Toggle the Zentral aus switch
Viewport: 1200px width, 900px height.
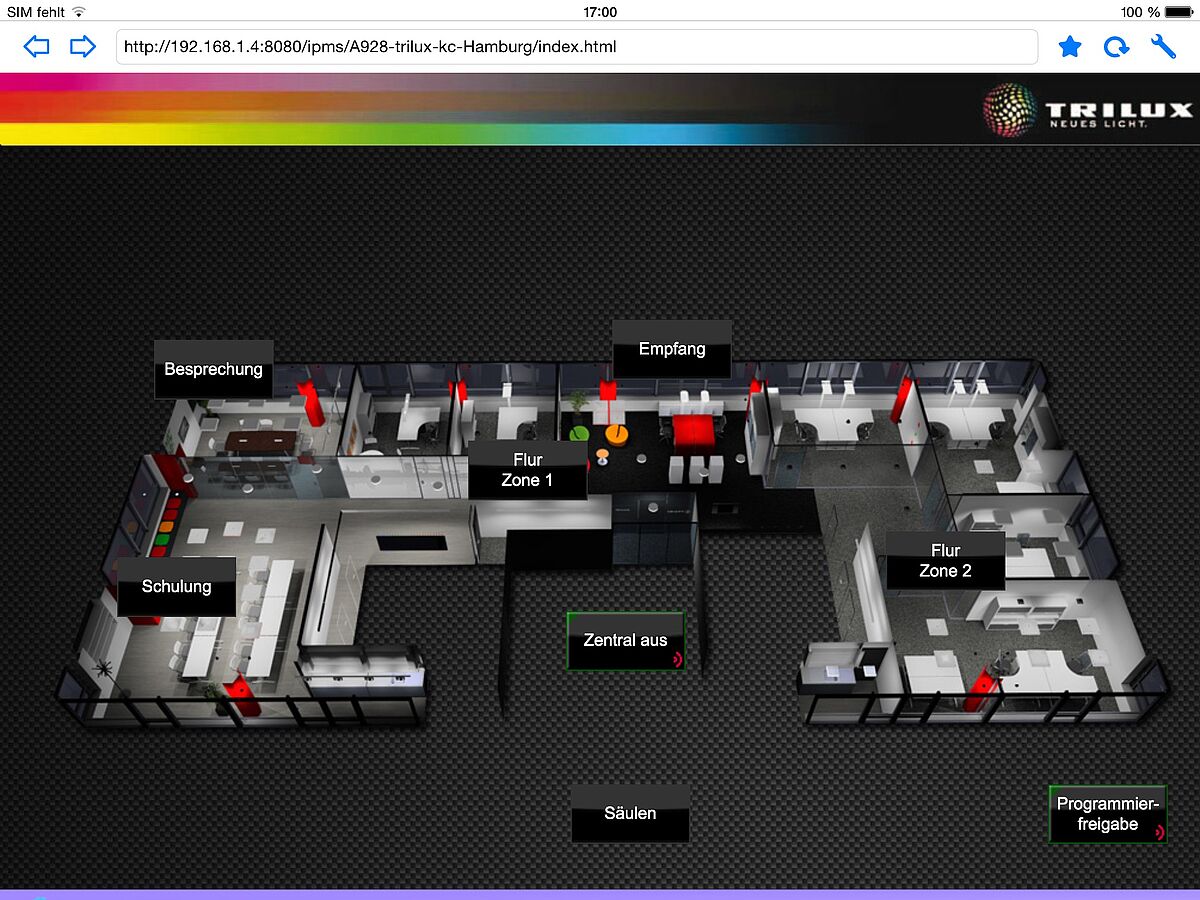pos(626,641)
